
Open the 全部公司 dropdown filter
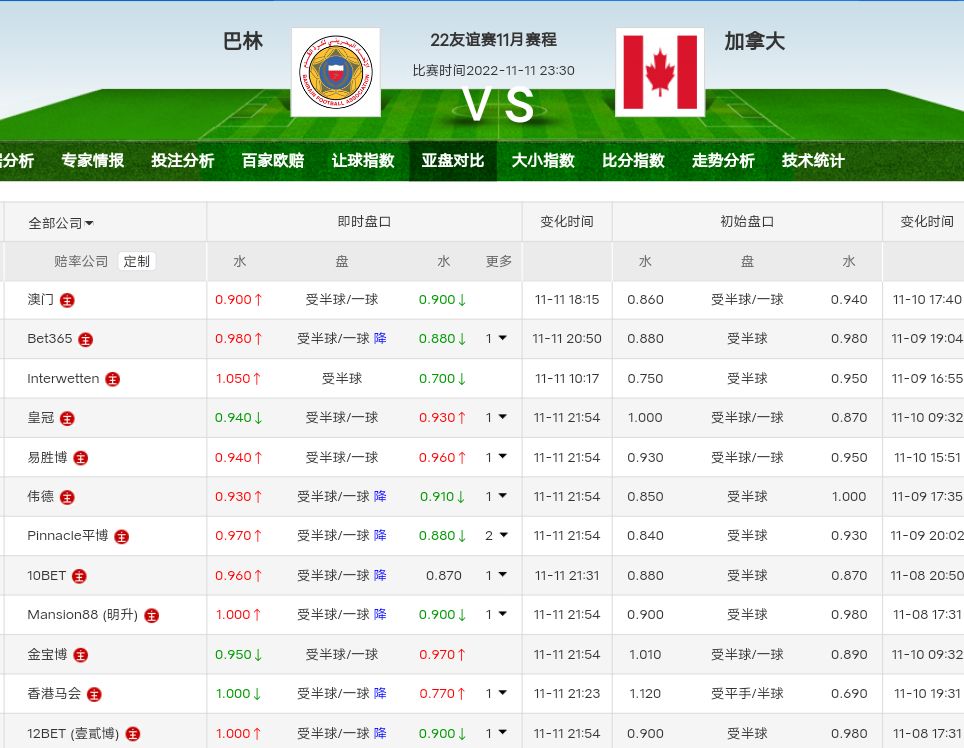[61, 223]
